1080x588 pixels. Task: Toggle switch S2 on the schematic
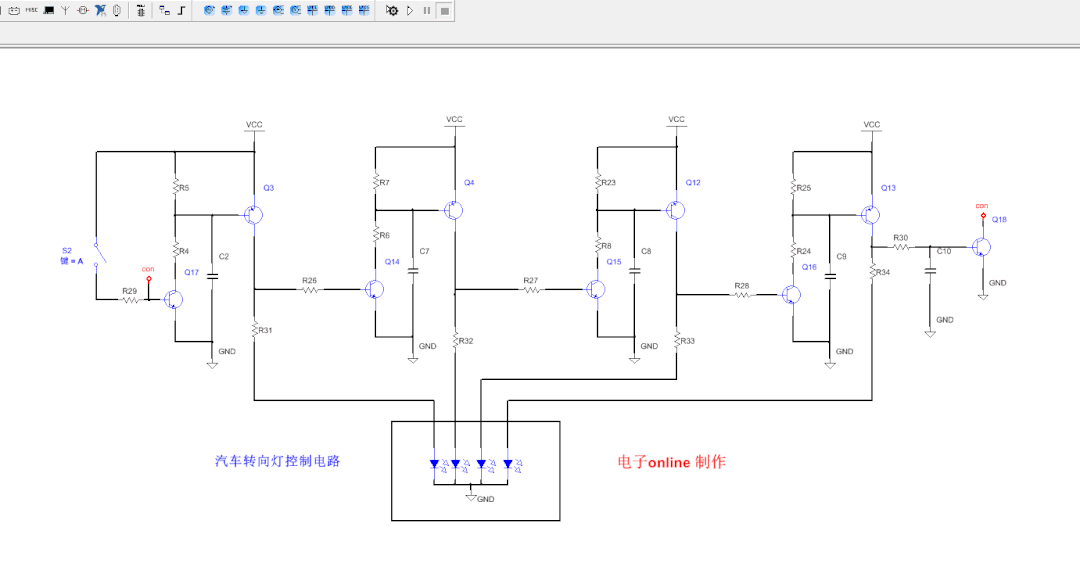pyautogui.click(x=96, y=255)
